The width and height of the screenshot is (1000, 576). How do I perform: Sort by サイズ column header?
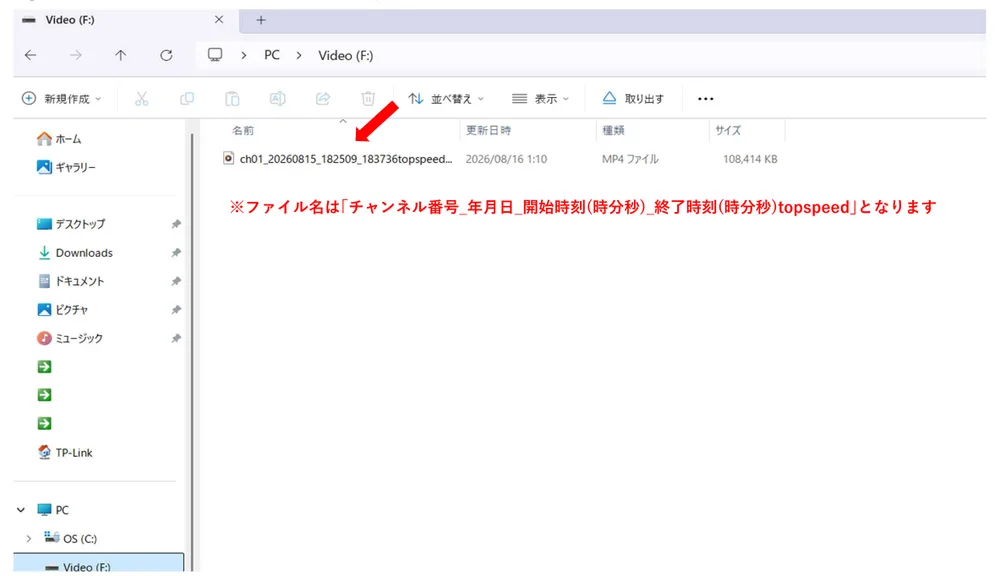728,131
